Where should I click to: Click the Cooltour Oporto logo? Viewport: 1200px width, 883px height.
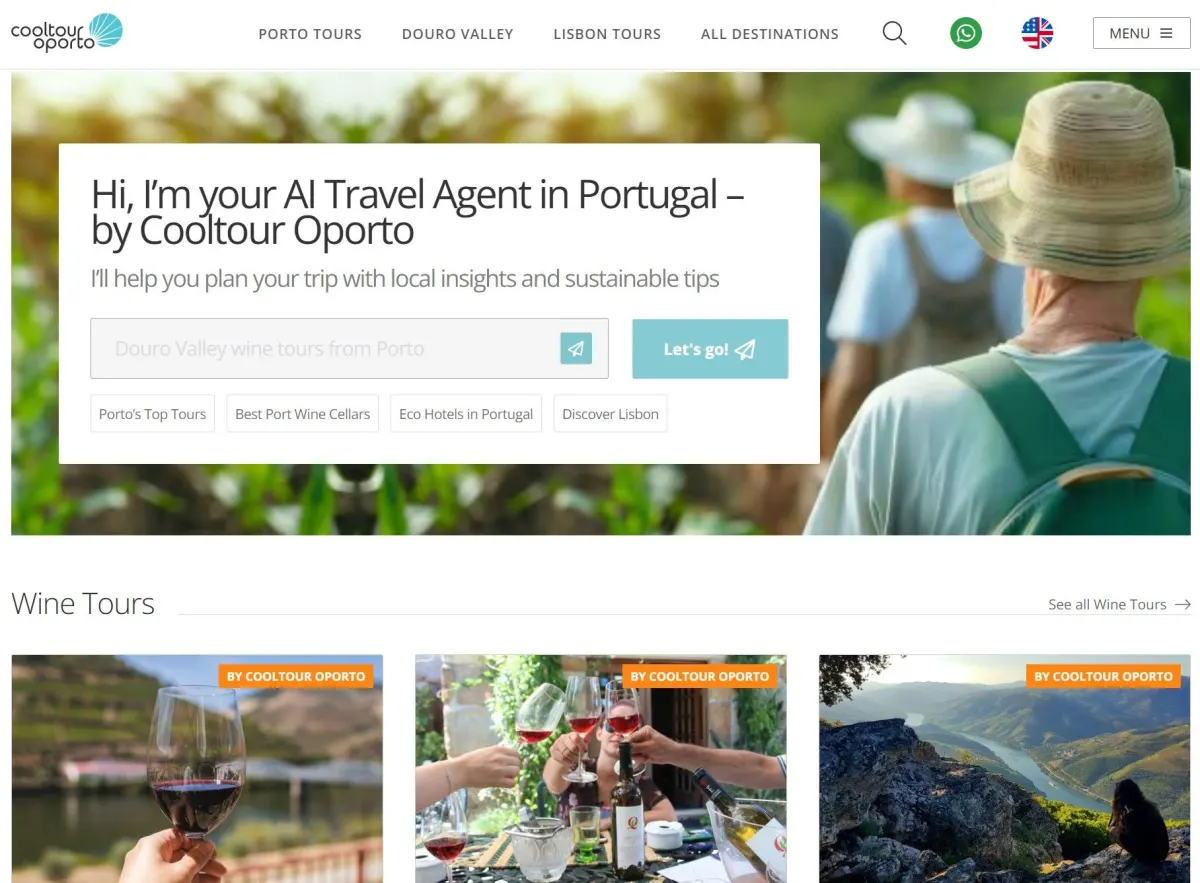tap(67, 32)
